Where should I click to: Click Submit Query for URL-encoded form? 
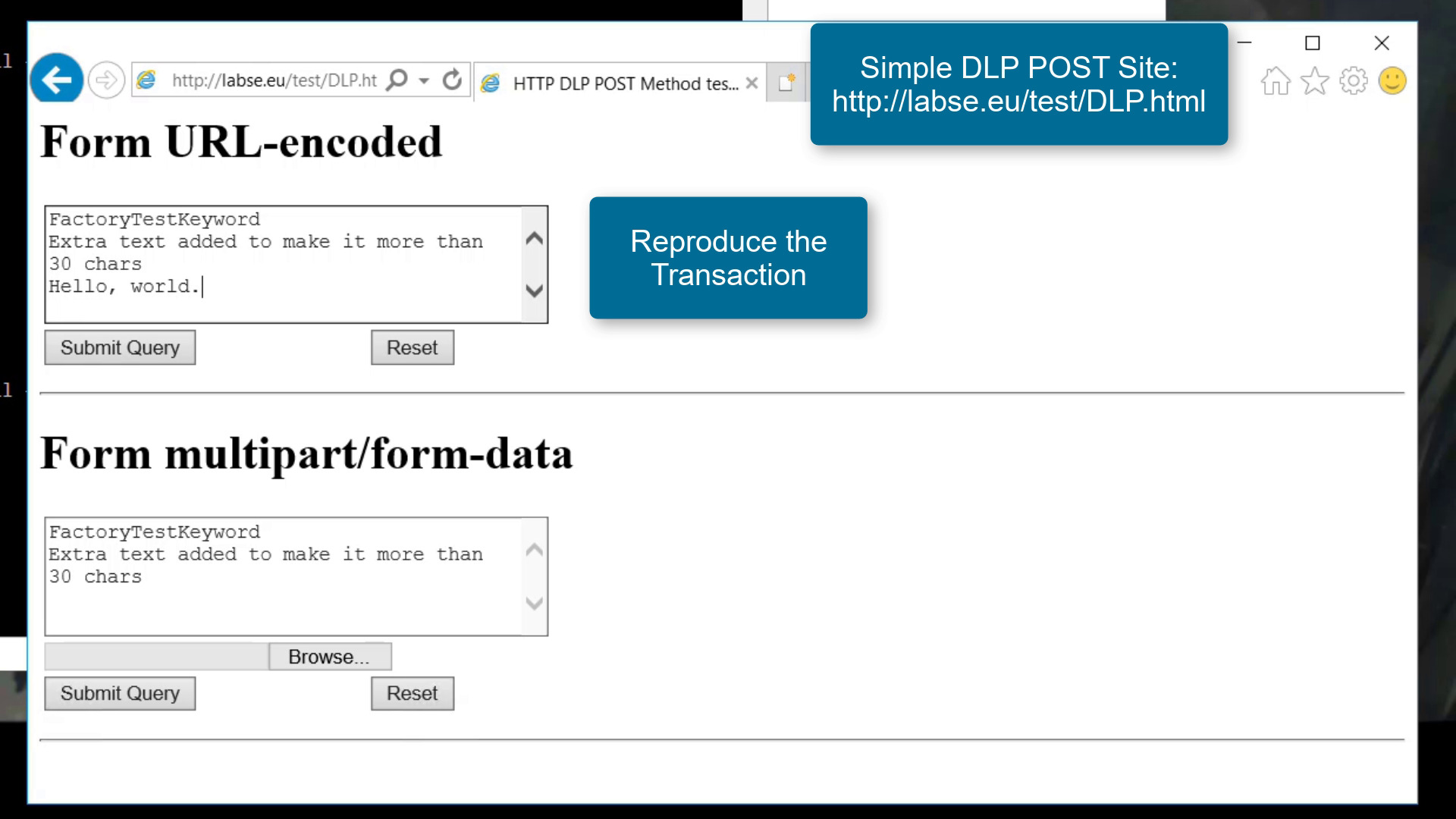120,347
